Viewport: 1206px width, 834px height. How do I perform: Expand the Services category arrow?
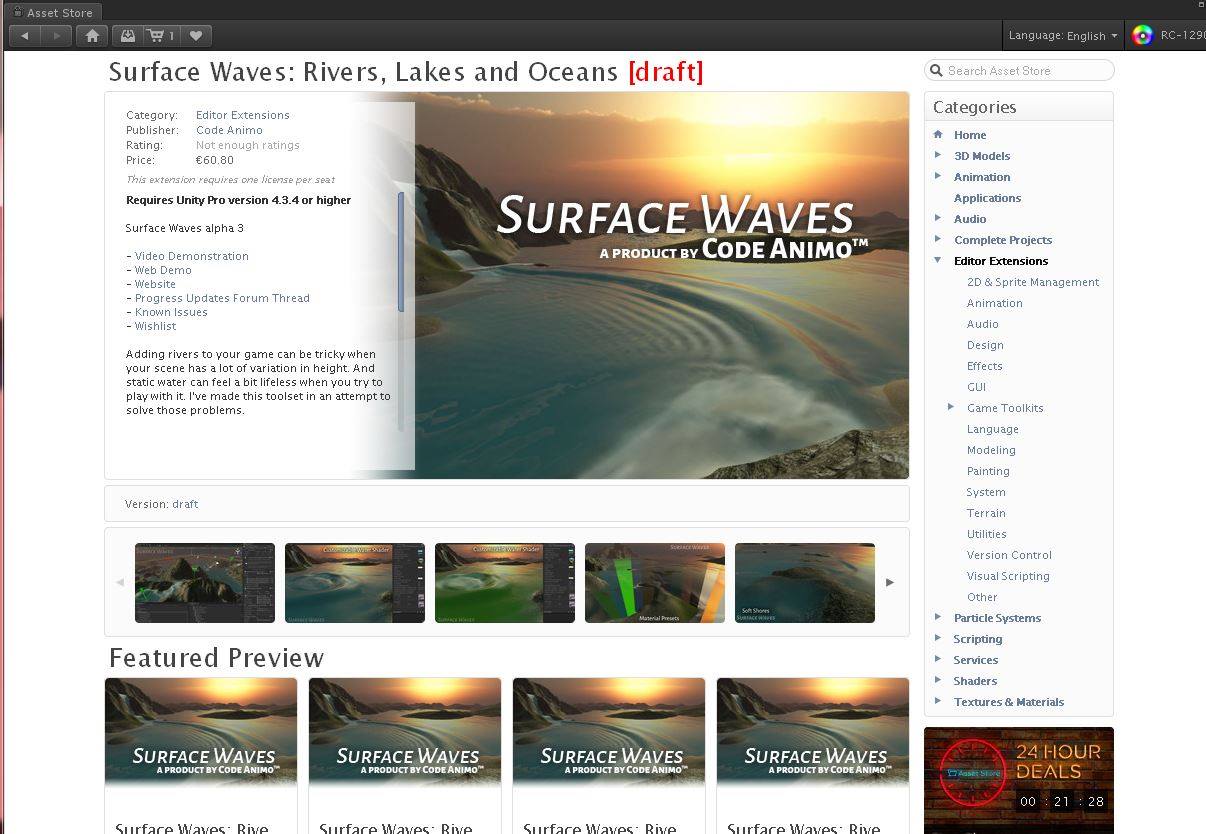[938, 659]
